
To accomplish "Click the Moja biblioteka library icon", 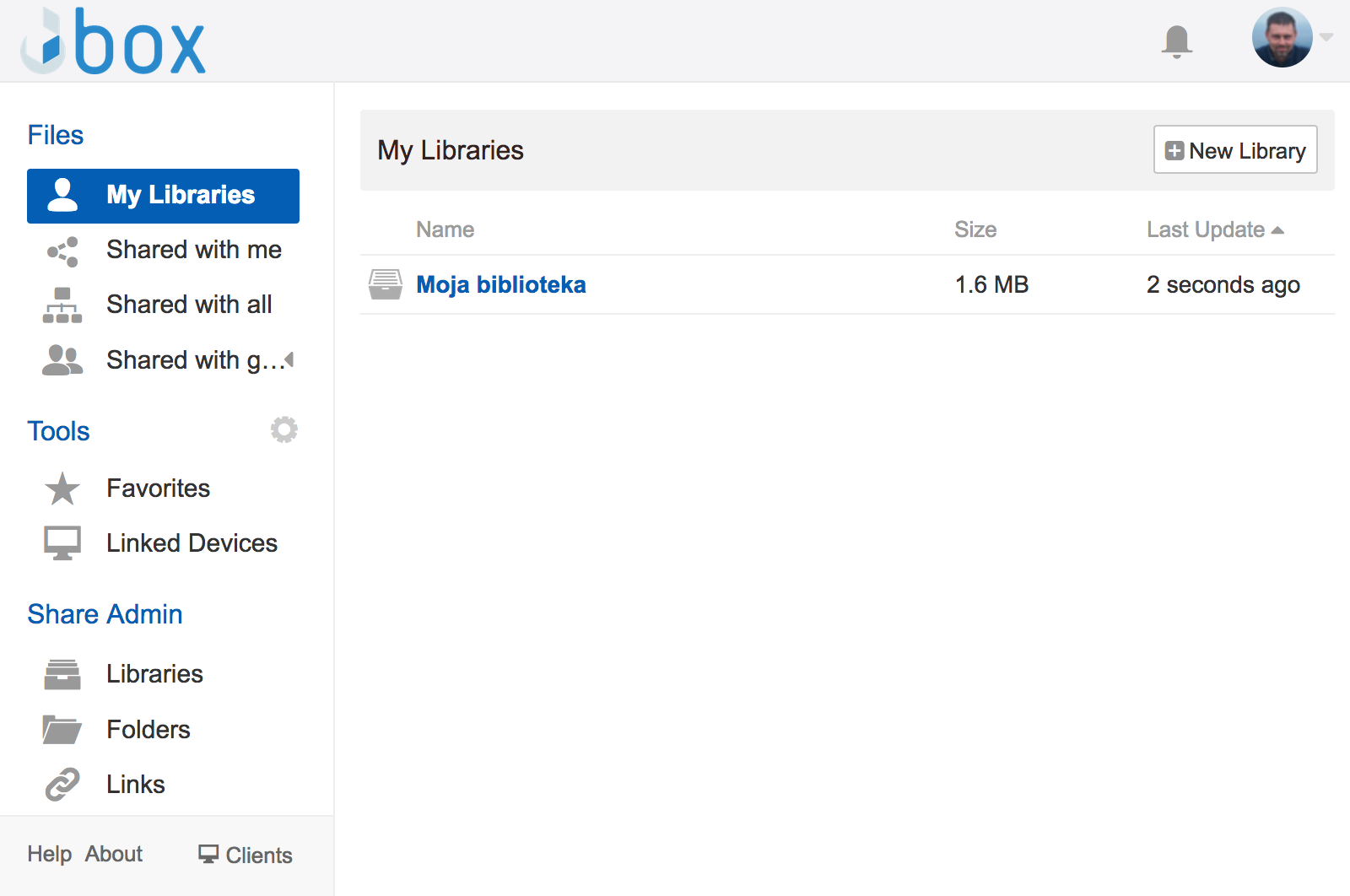I will point(386,284).
